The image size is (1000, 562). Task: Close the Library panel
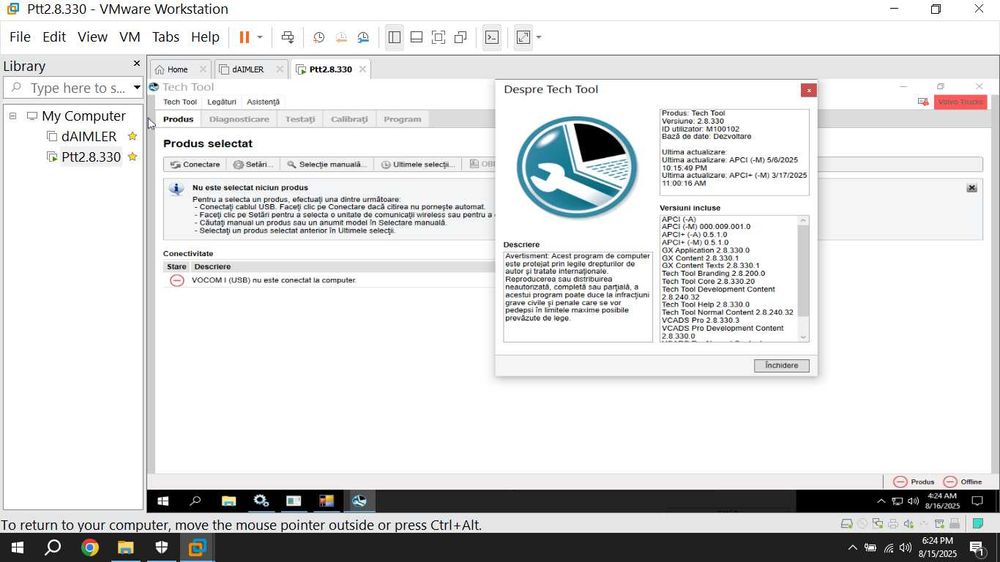point(136,64)
